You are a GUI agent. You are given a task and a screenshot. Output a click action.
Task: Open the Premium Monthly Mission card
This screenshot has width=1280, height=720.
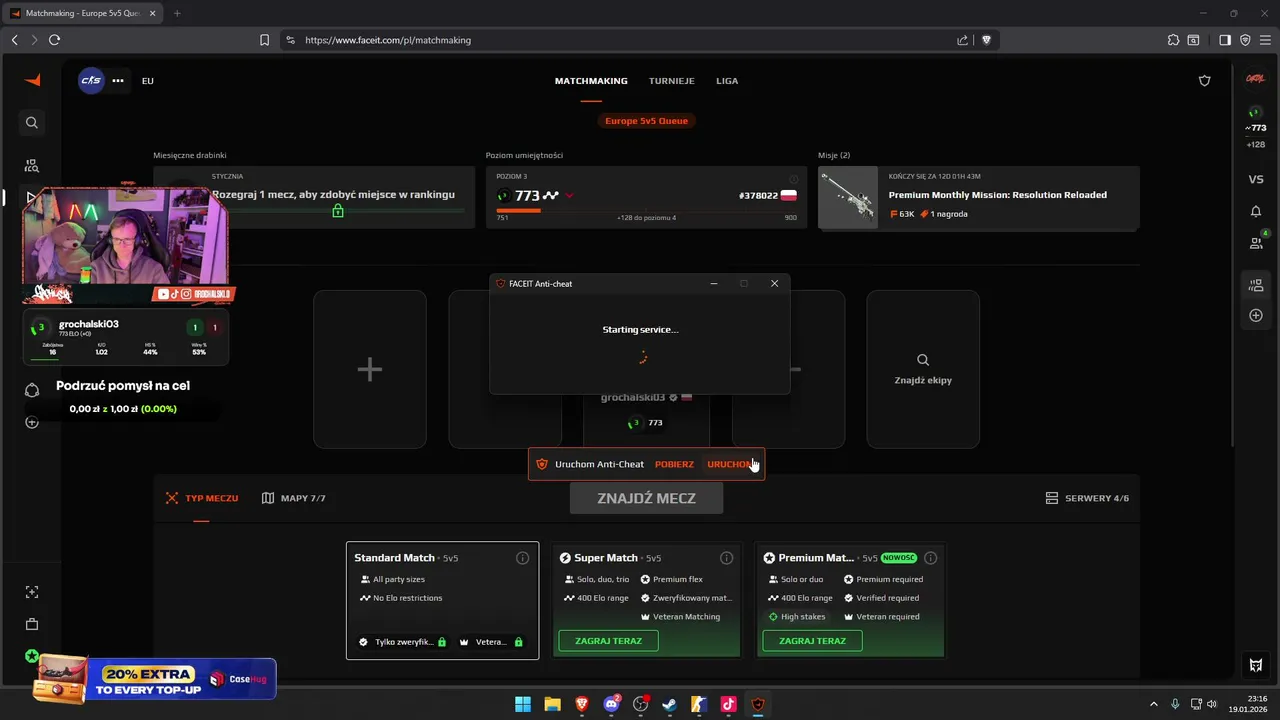978,197
